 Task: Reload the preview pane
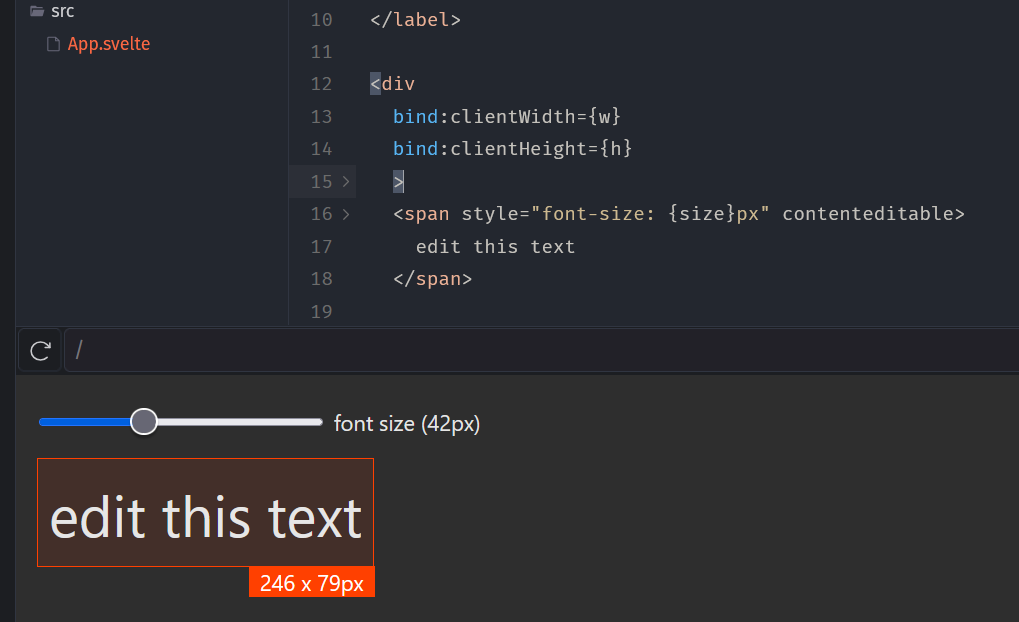tap(40, 351)
